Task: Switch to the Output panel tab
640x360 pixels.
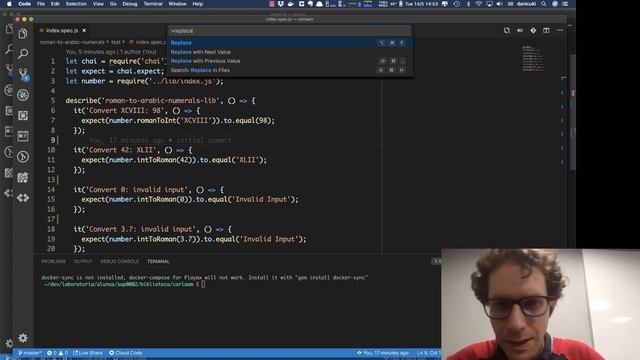Action: [x=83, y=261]
